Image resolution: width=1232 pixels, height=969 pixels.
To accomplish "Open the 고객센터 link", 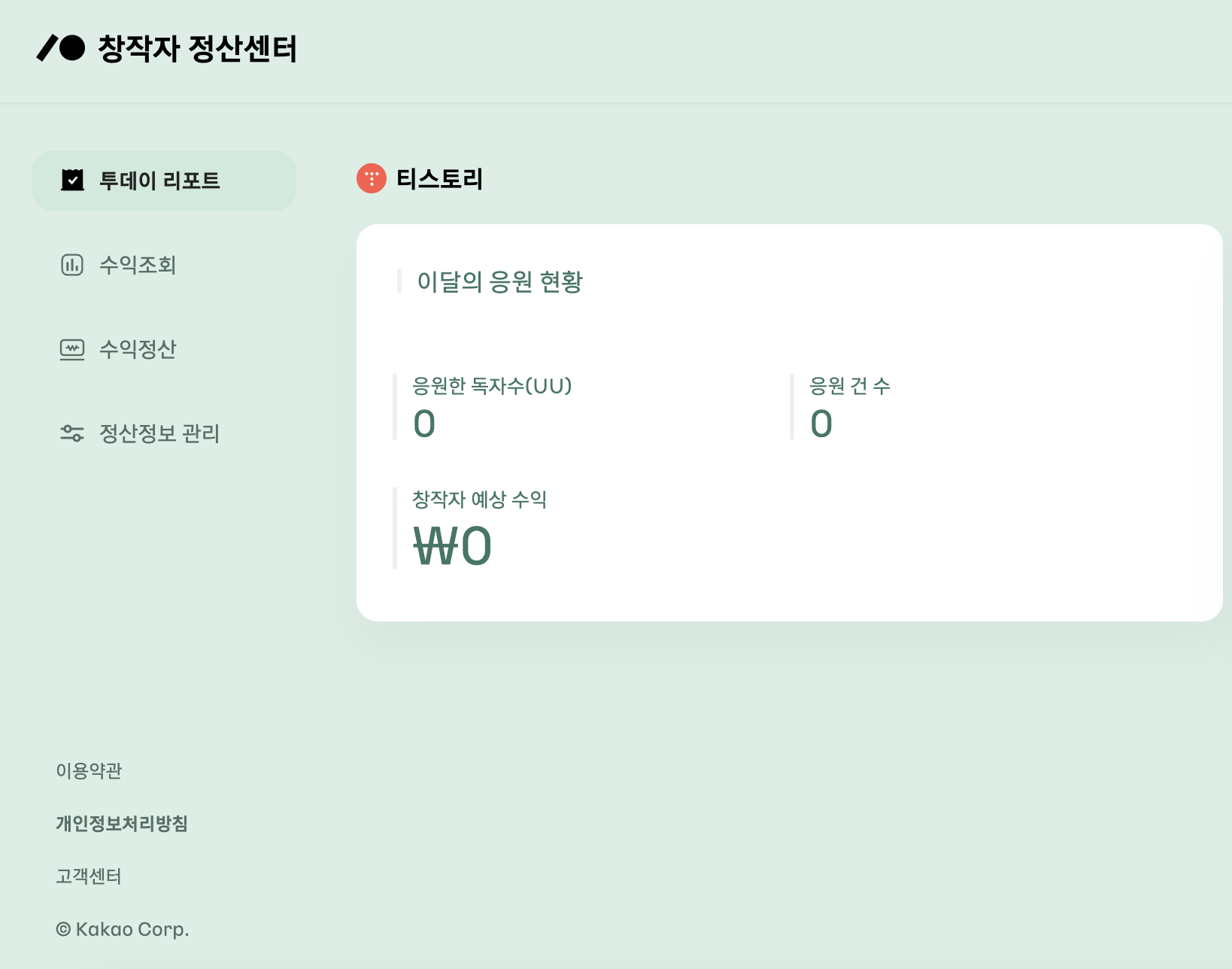I will (x=90, y=876).
